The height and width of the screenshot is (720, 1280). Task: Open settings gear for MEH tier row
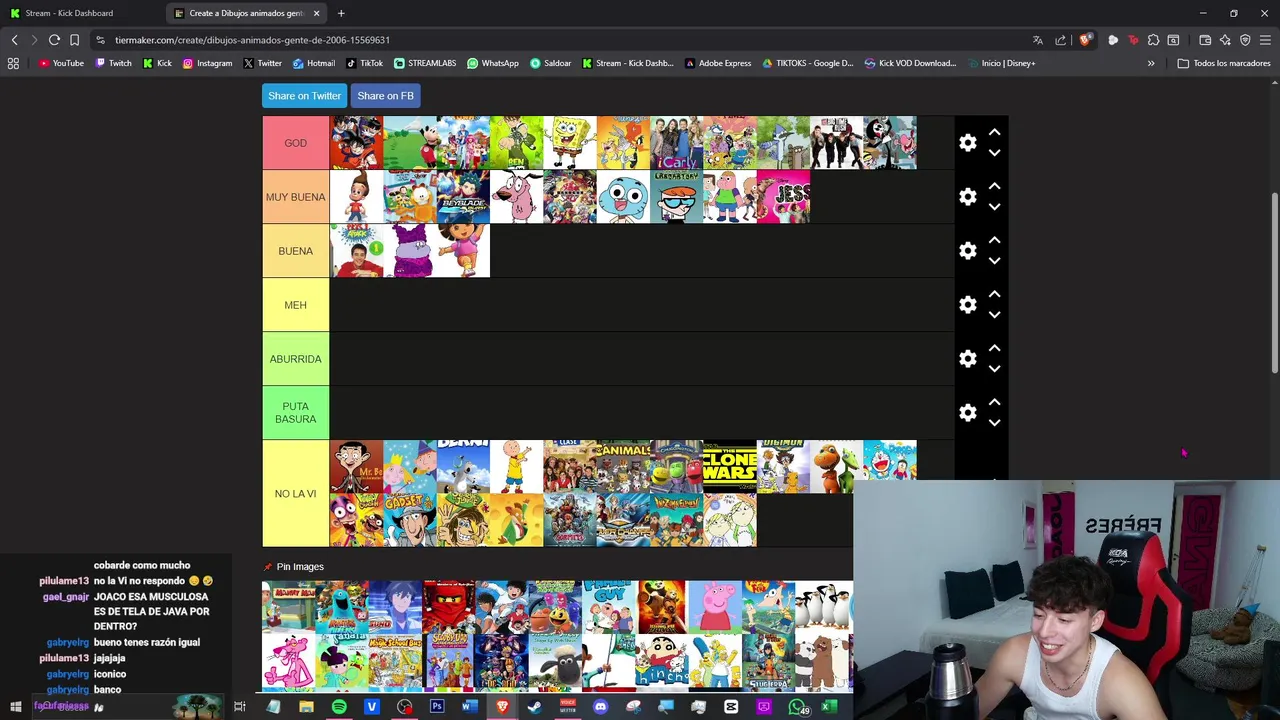click(x=967, y=305)
